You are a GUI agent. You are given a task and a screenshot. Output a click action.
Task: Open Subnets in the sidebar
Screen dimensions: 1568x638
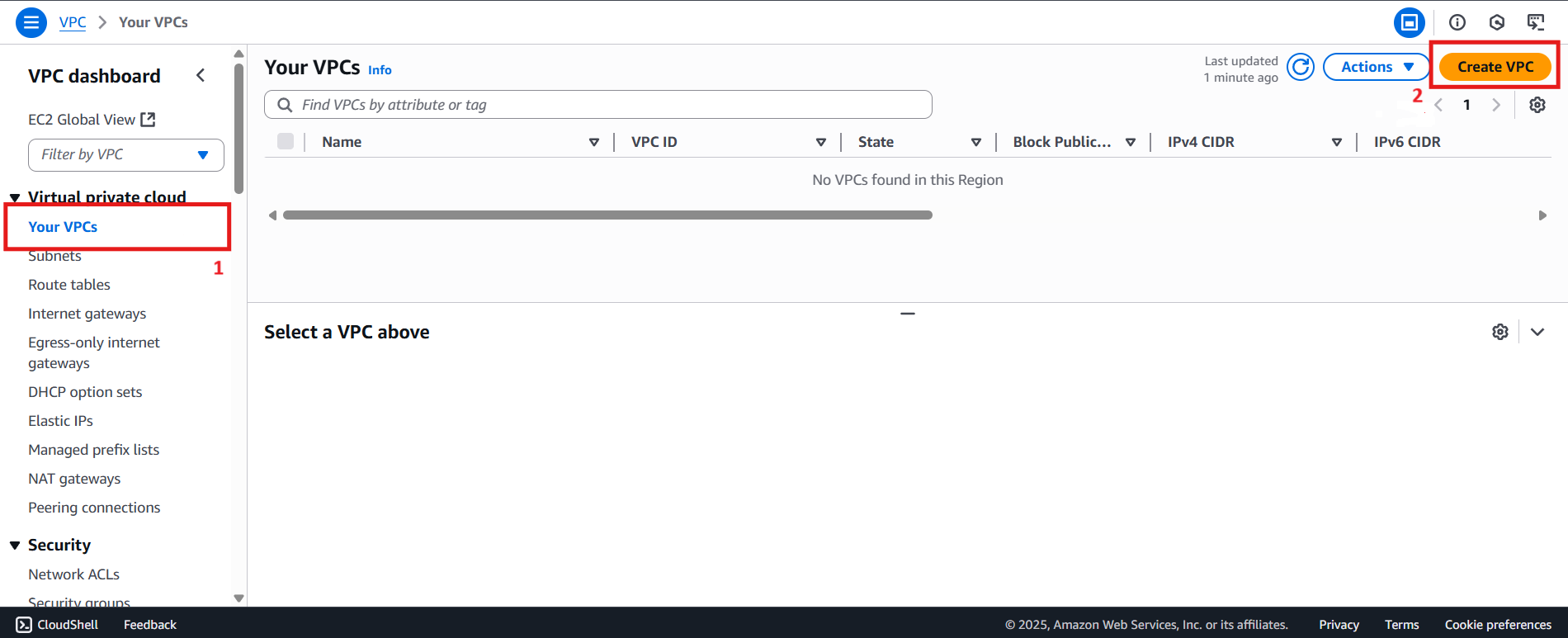[54, 256]
